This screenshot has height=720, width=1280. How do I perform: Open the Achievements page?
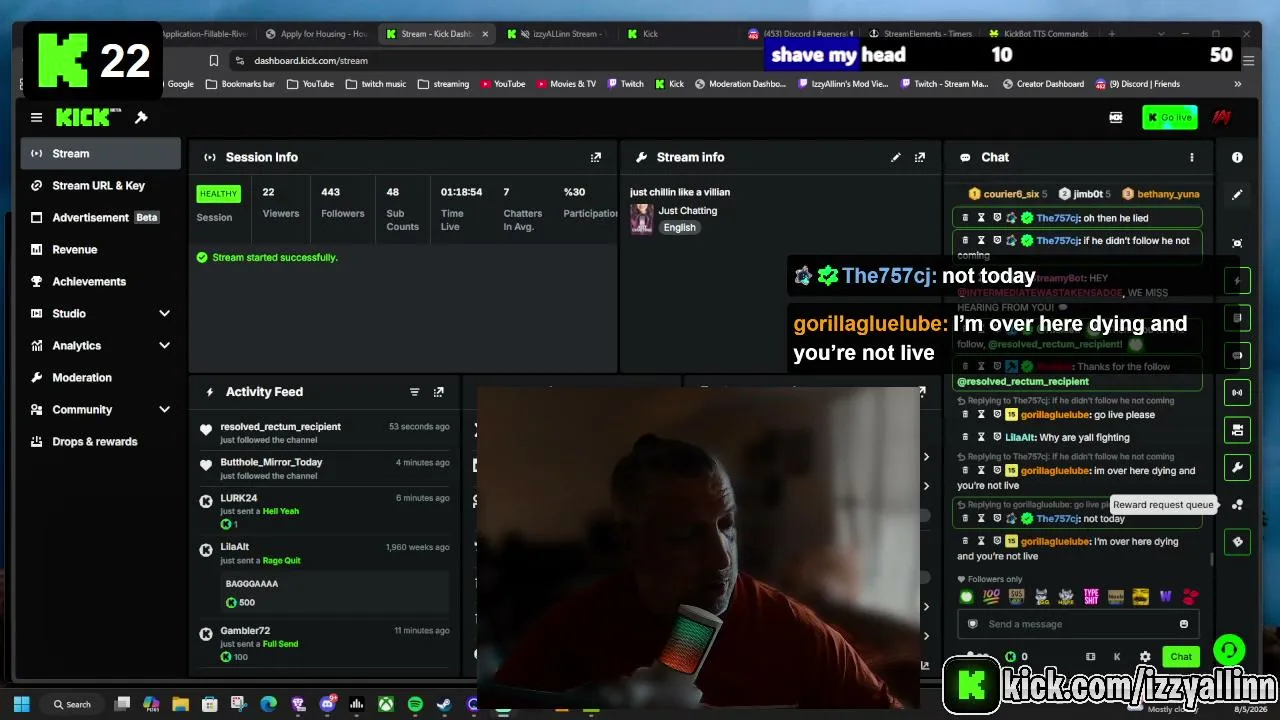click(x=101, y=282)
